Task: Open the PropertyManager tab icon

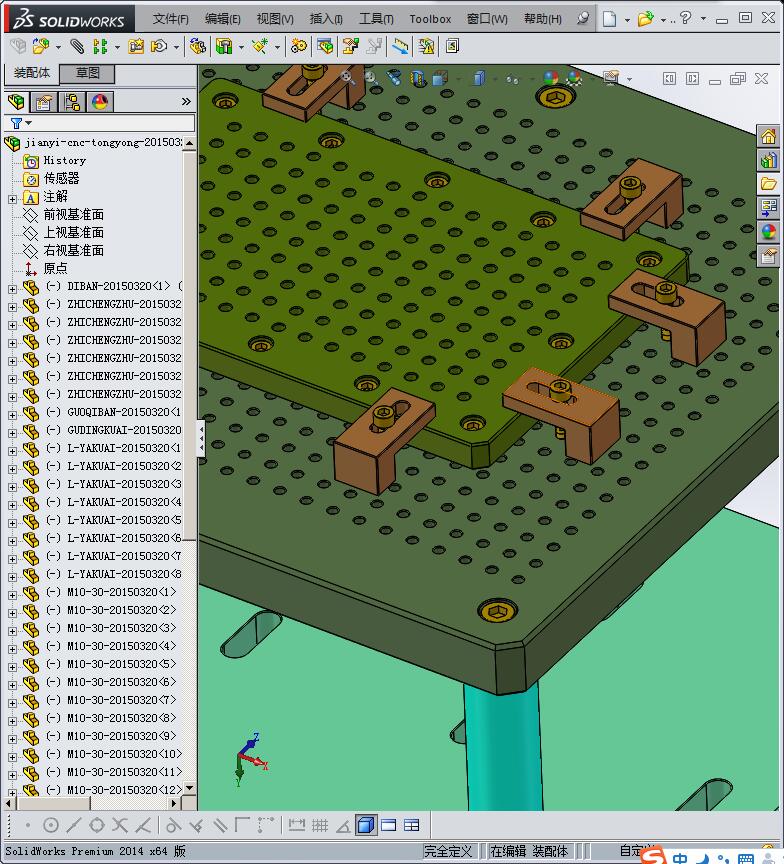Action: click(x=44, y=102)
